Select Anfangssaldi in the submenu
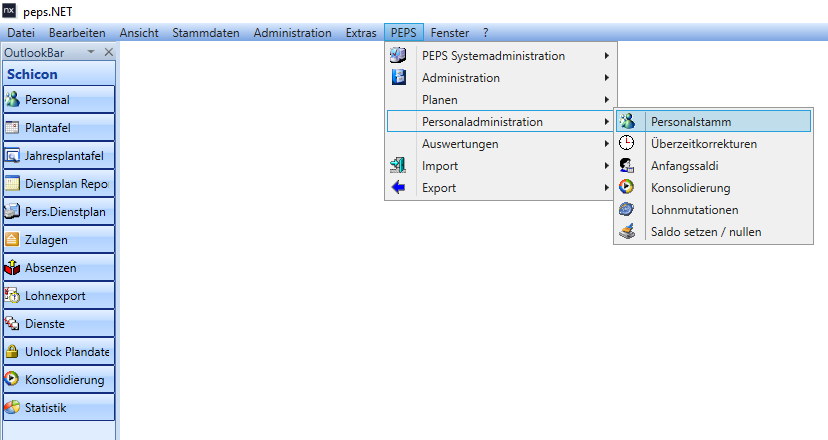828x440 pixels. (713, 166)
